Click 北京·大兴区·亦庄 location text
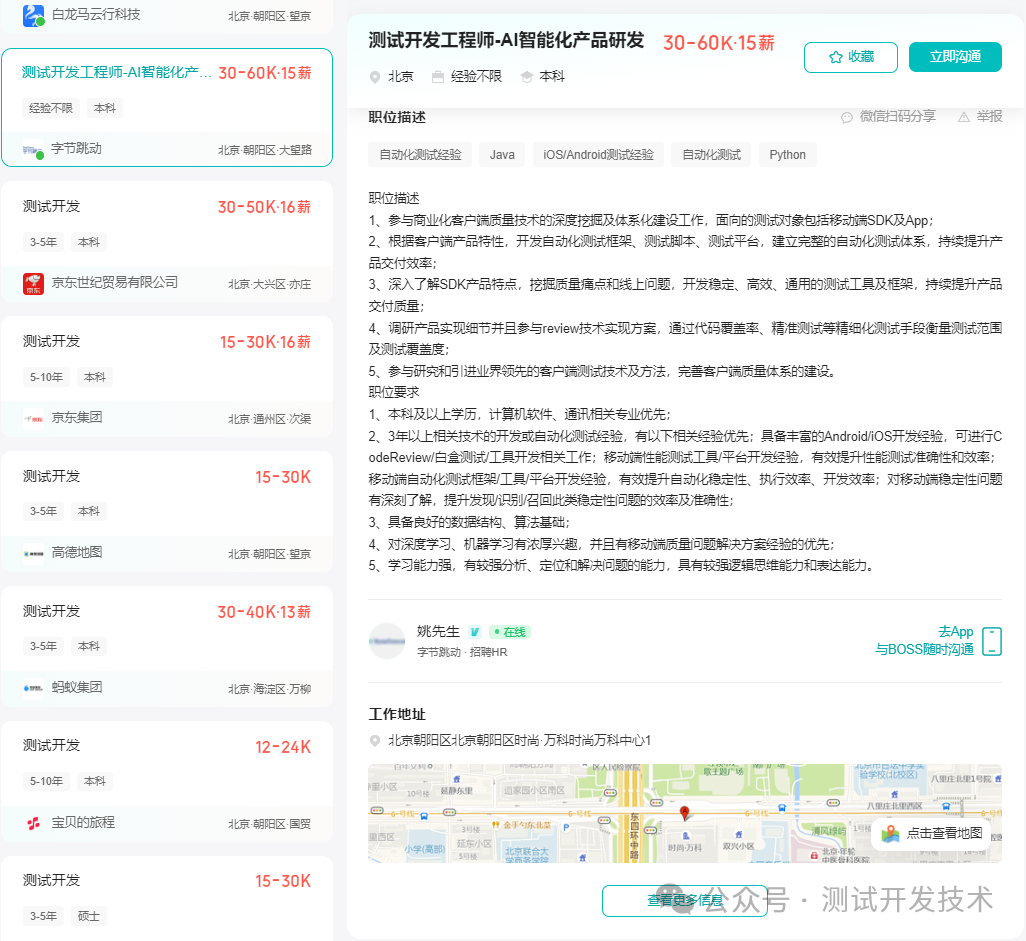This screenshot has width=1026, height=941. pyautogui.click(x=270, y=284)
